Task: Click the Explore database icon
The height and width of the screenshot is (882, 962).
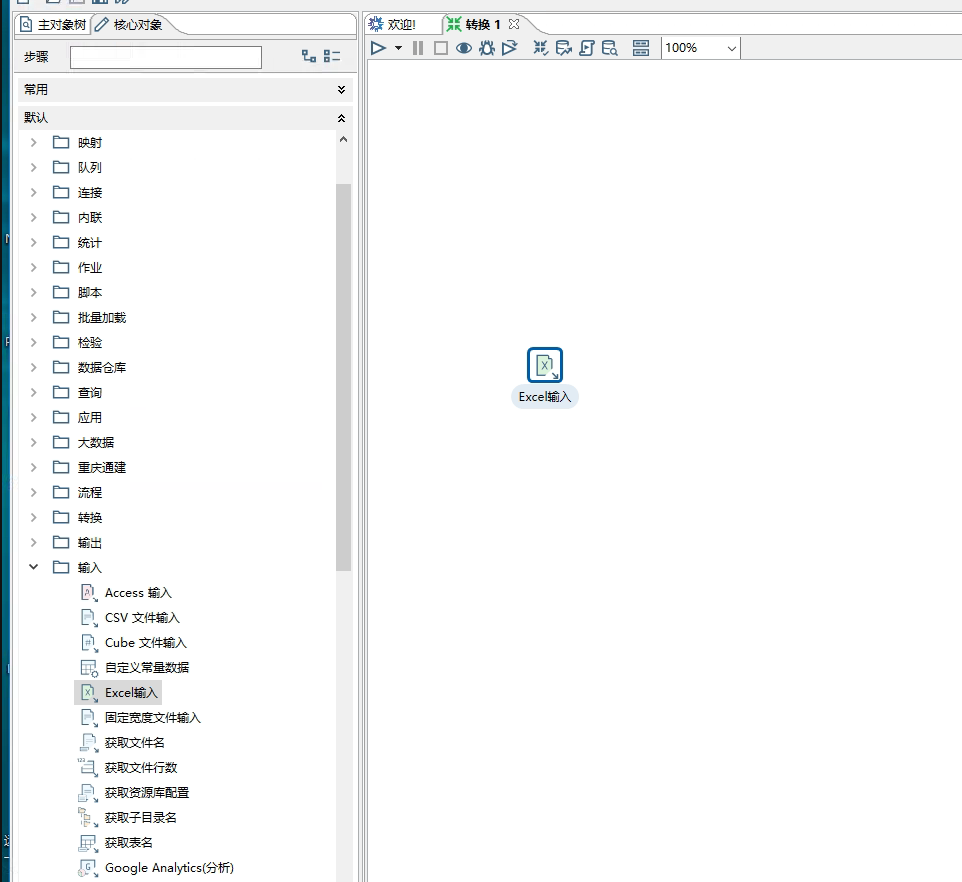Action: [x=609, y=48]
